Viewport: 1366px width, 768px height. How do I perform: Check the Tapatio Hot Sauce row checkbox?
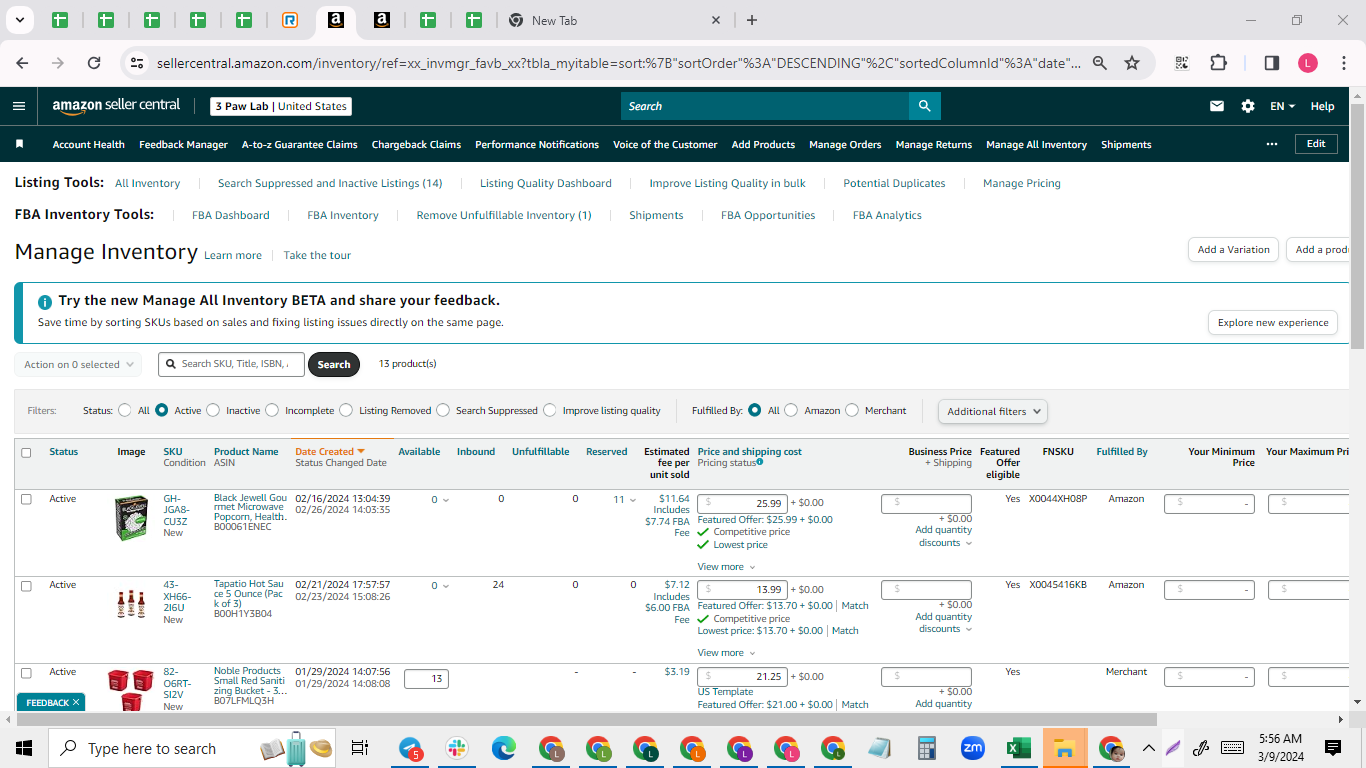pyautogui.click(x=26, y=586)
